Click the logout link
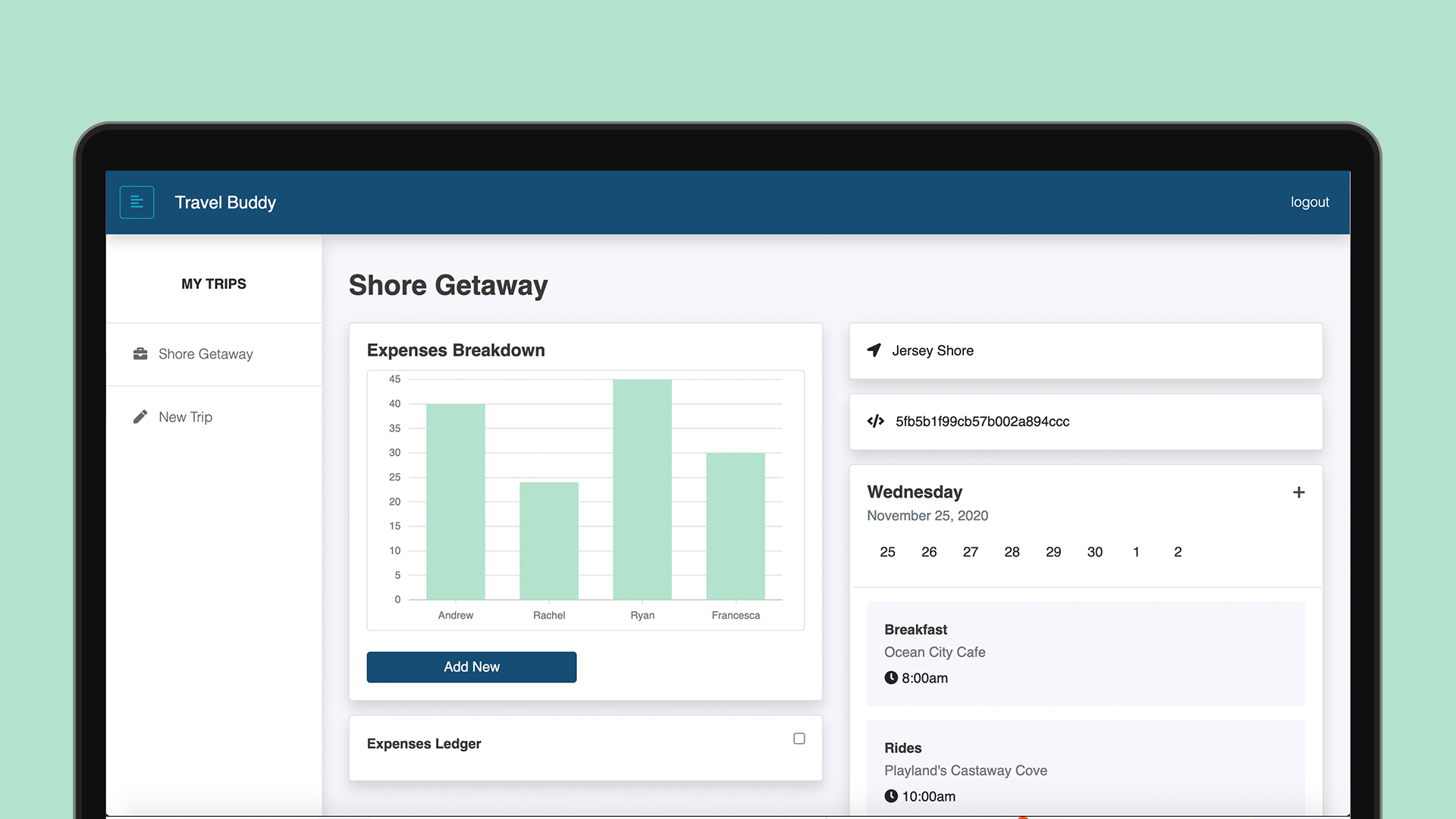Image resolution: width=1456 pixels, height=819 pixels. click(x=1312, y=202)
